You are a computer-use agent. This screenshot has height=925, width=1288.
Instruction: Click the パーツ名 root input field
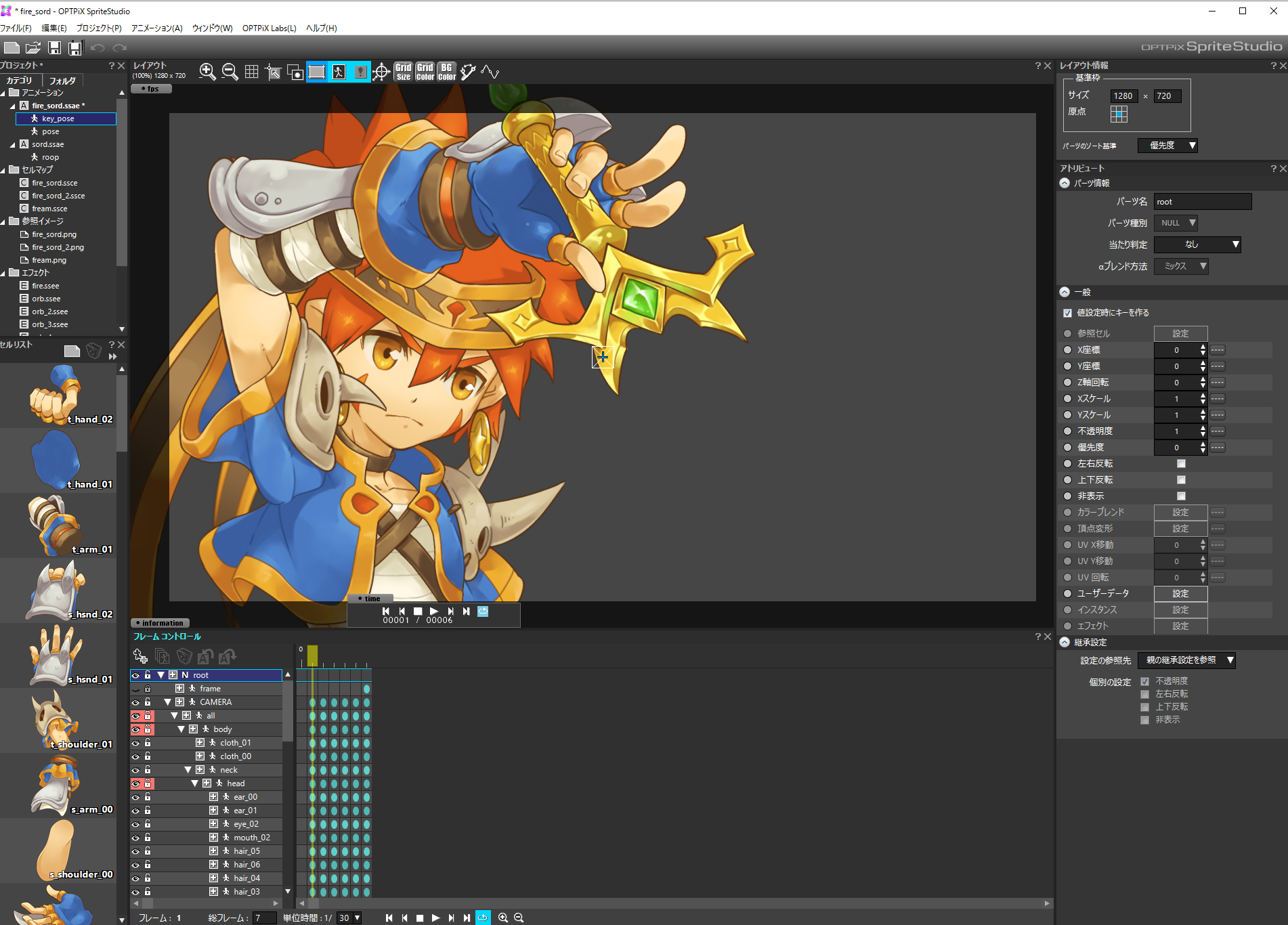(x=1203, y=202)
